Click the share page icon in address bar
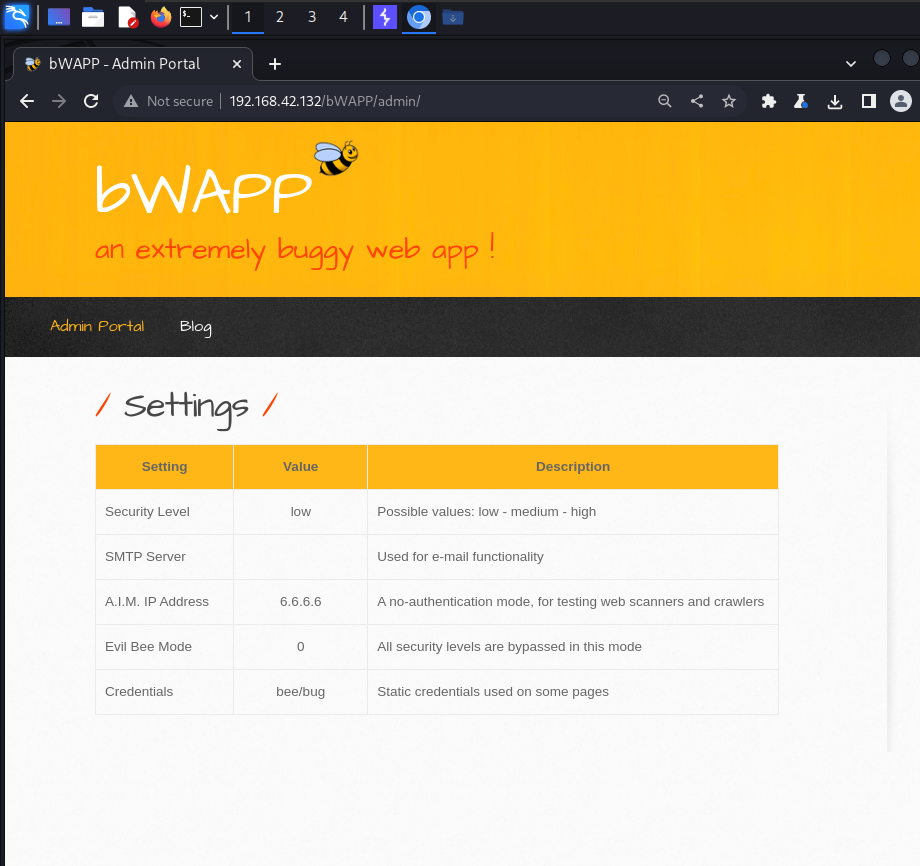Image resolution: width=920 pixels, height=866 pixels. coord(697,101)
